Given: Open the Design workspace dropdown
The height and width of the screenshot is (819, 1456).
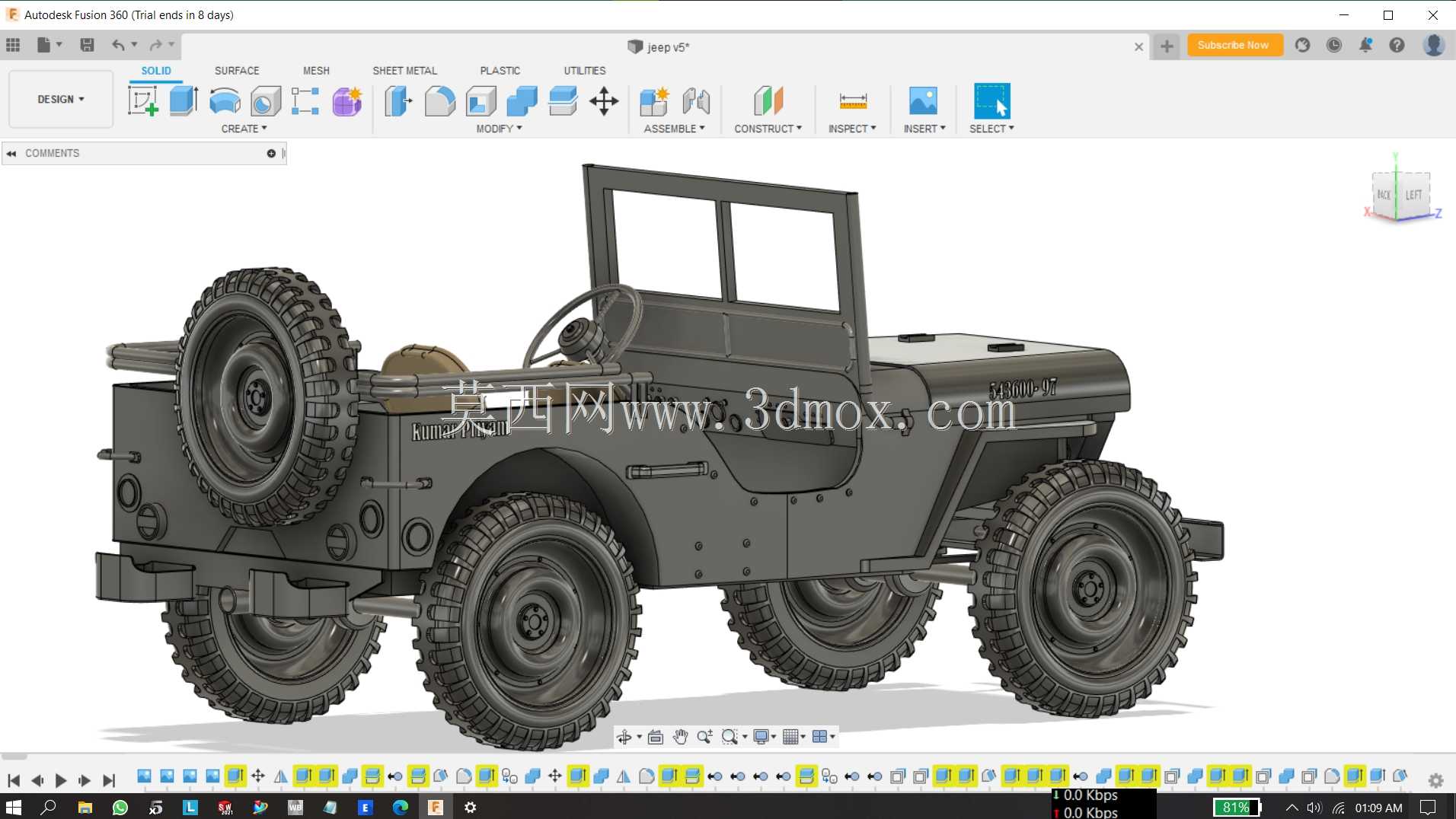Looking at the screenshot, I should pos(61,99).
